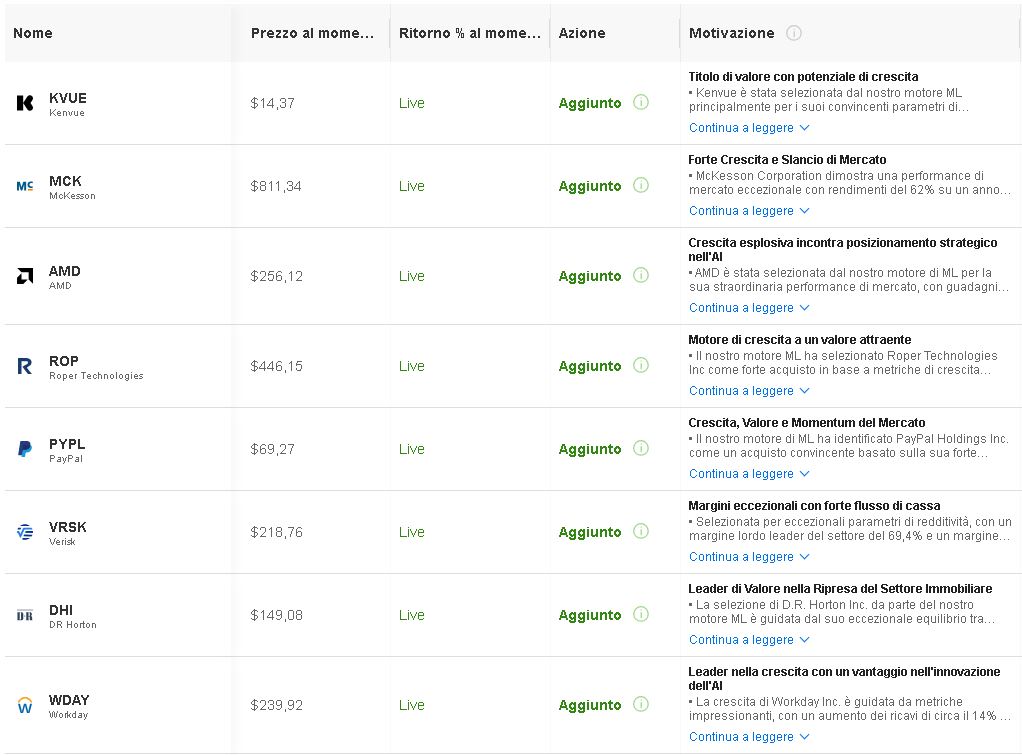Expand Continua a leggere for Verisk
The height and width of the screenshot is (755, 1022).
(x=748, y=557)
